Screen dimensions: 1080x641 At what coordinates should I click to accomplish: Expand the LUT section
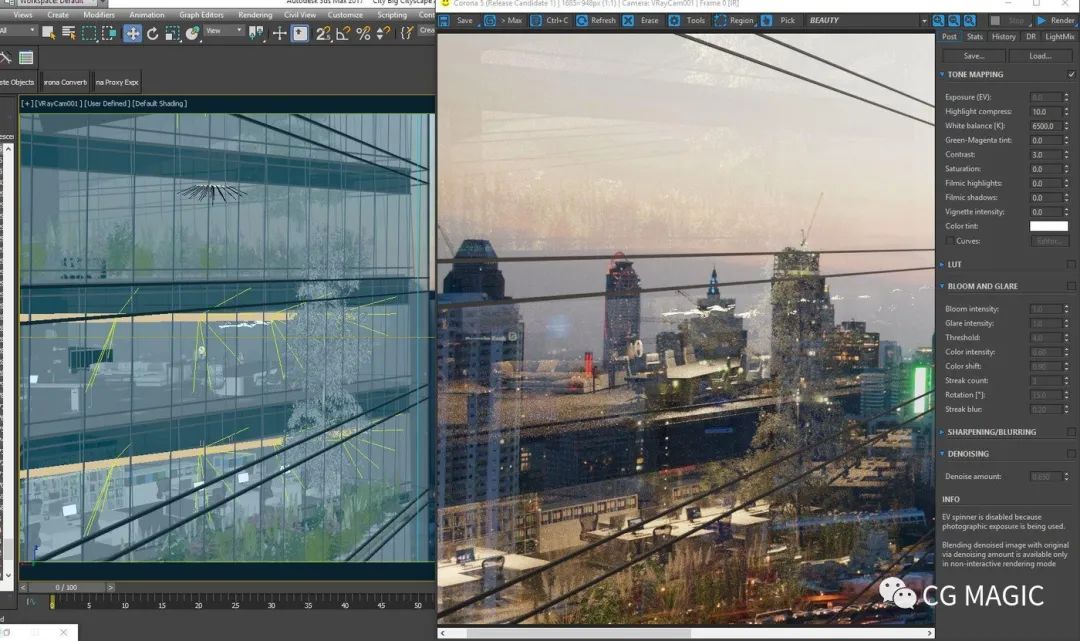tap(942, 264)
